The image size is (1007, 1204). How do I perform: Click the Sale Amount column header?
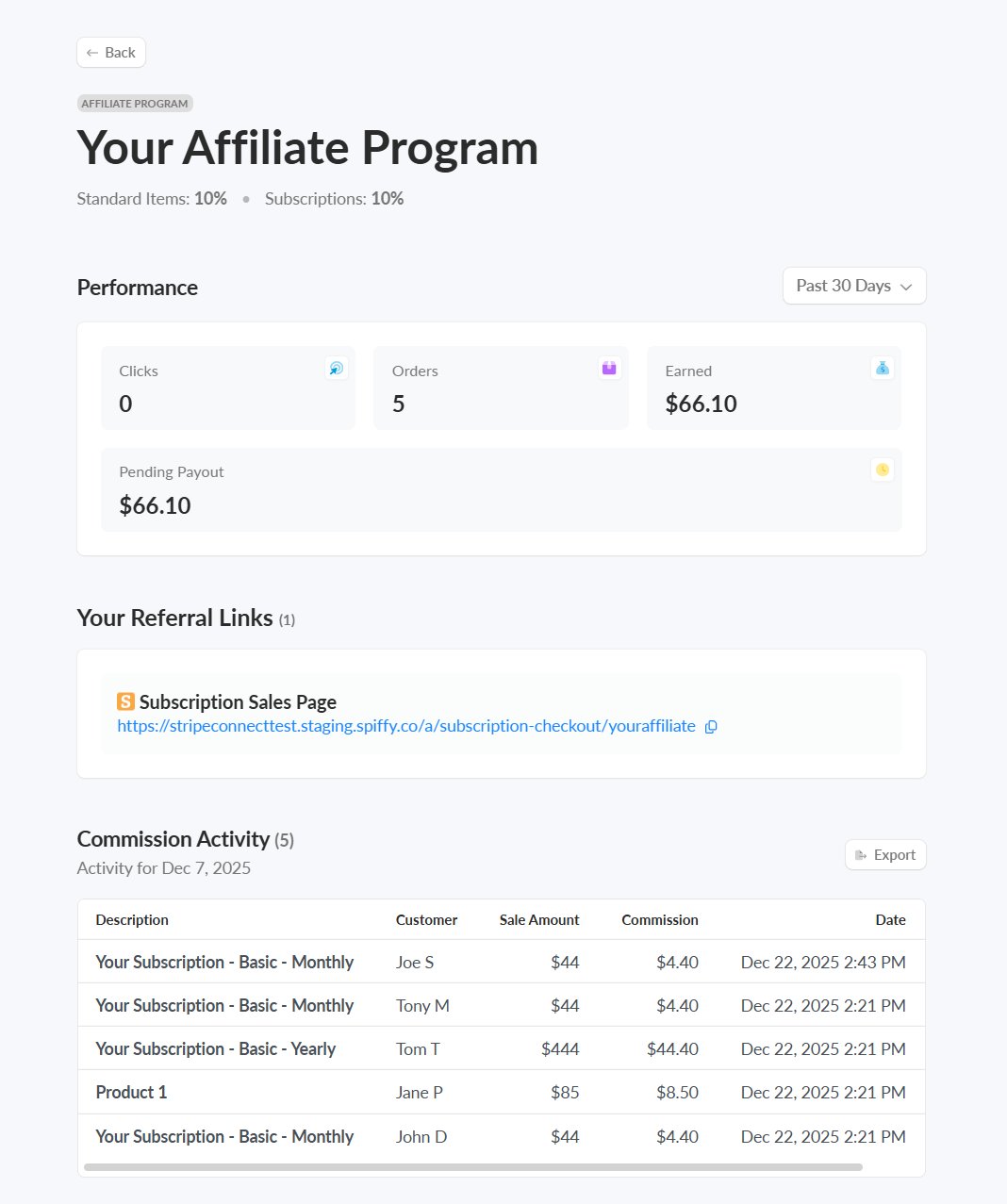(539, 920)
